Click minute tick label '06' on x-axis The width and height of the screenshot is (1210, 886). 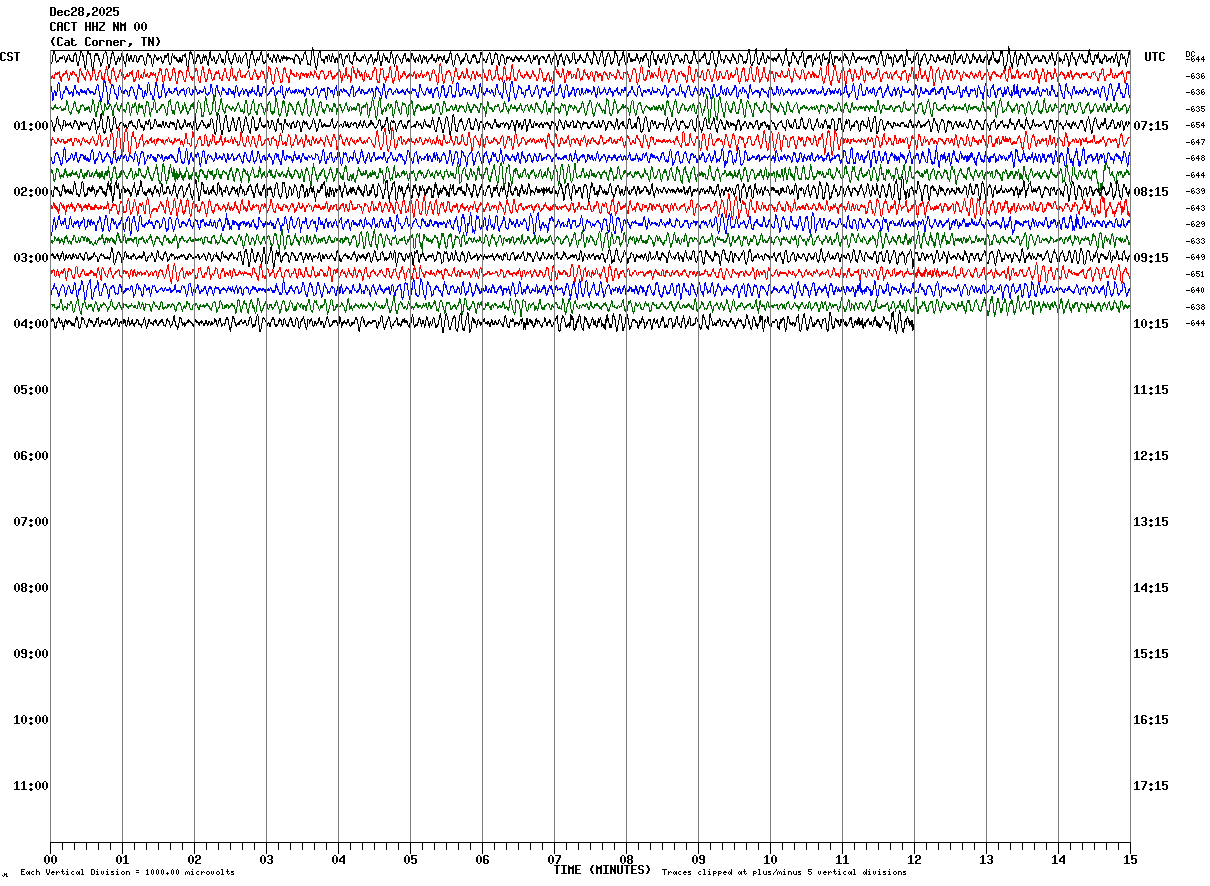coord(482,860)
